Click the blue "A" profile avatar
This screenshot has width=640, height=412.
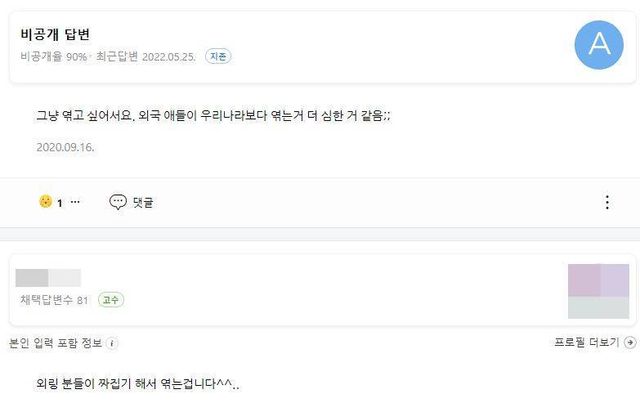(599, 44)
